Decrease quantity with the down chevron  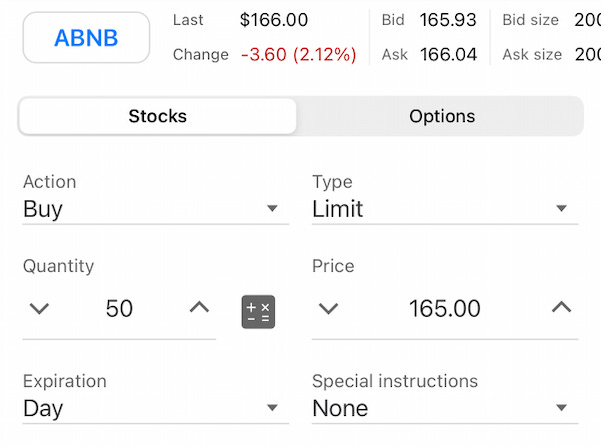39,308
